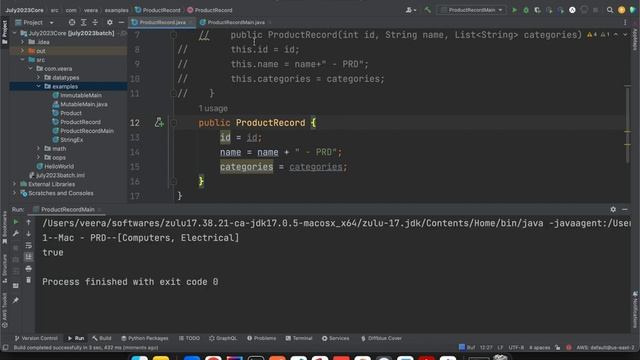The width and height of the screenshot is (640, 360).
Task: Toggle soft-wrap in the Run console
Action: click(28, 245)
